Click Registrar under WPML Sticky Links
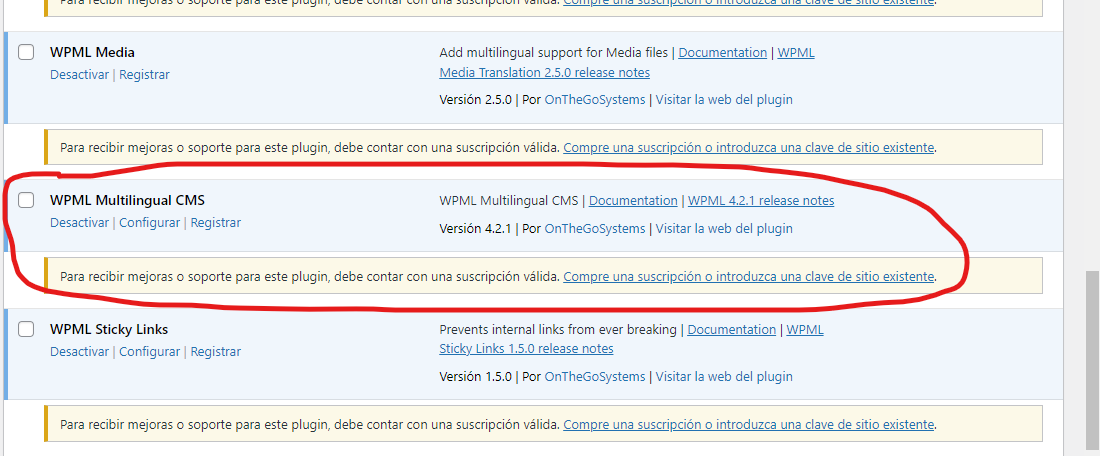 click(x=215, y=351)
